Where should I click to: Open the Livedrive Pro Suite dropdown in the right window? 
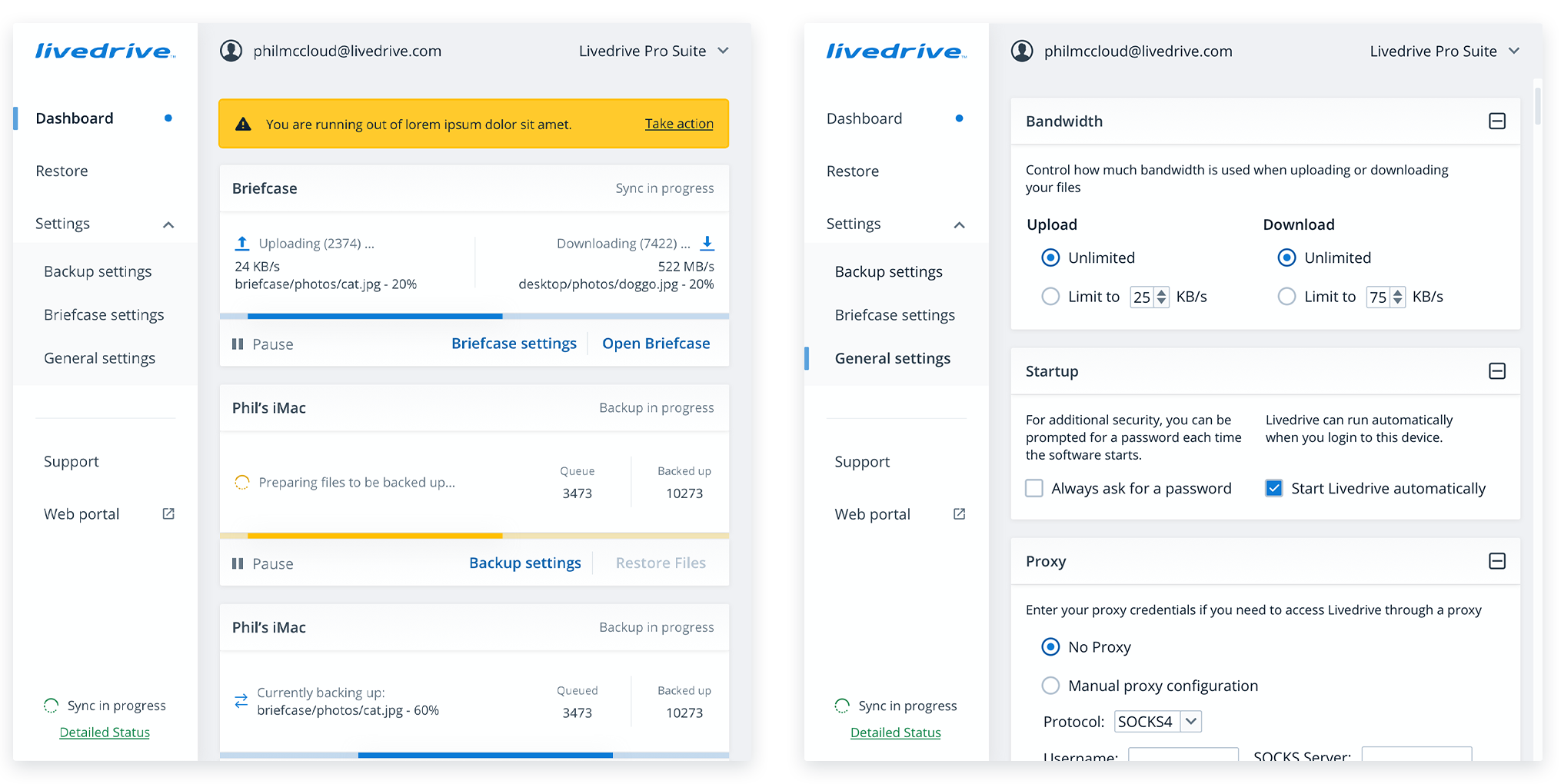pos(1445,51)
